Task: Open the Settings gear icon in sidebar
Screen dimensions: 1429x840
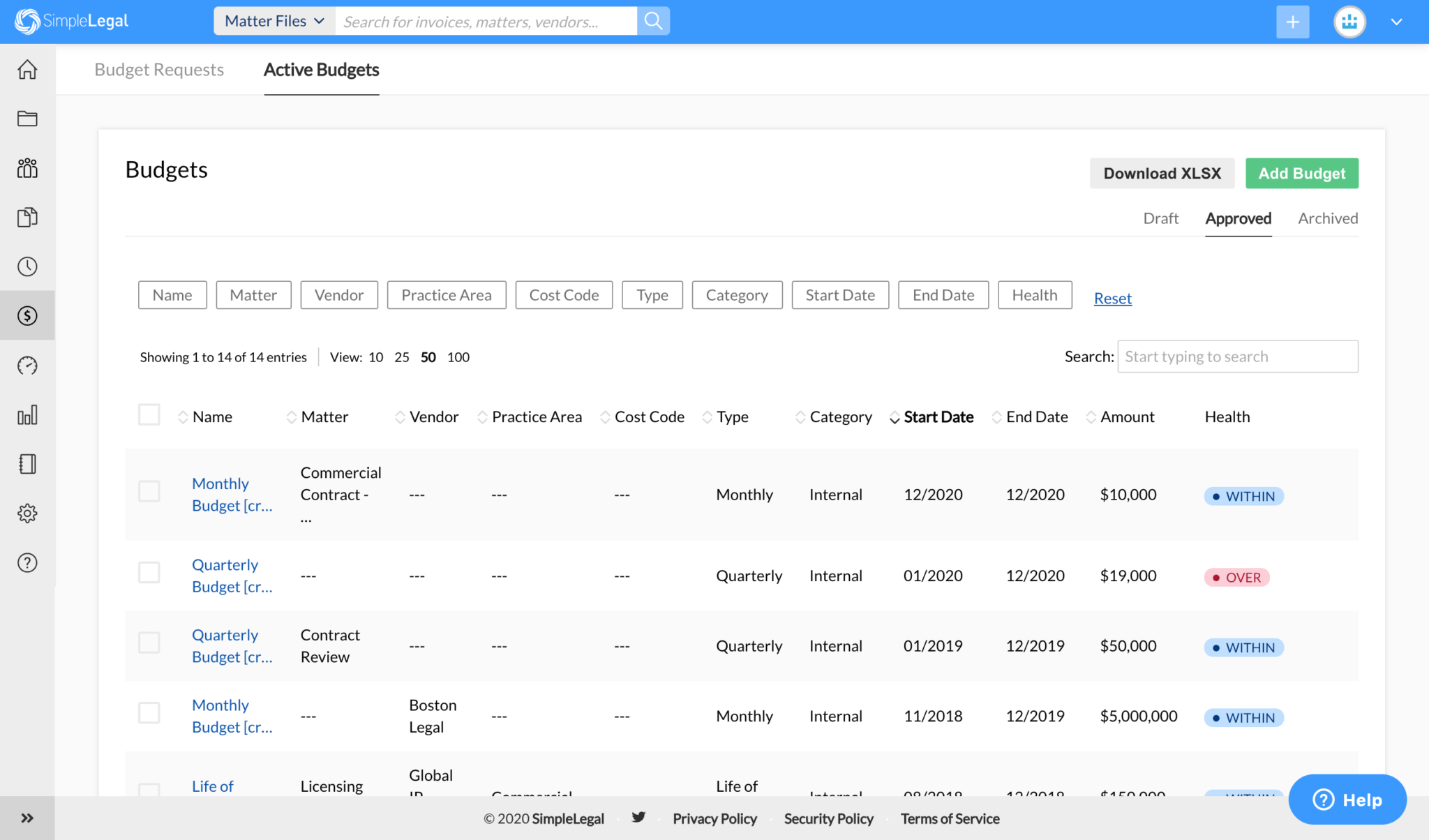Action: [x=27, y=513]
